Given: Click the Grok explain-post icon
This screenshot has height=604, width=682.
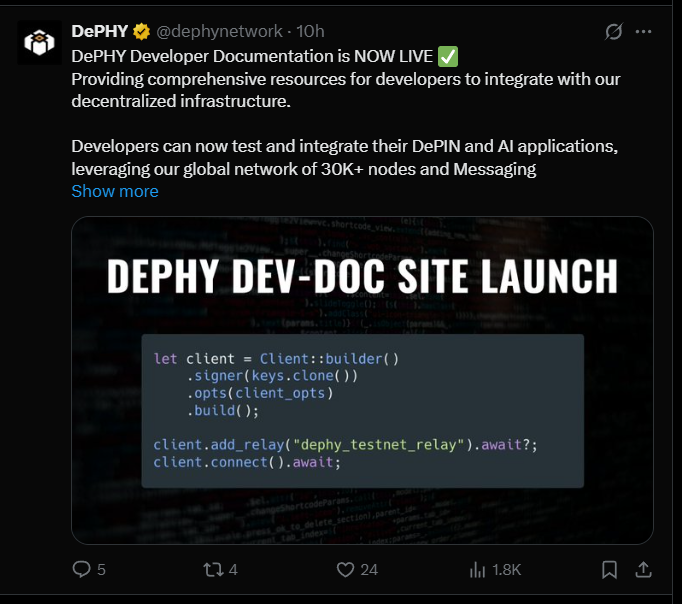Looking at the screenshot, I should [614, 31].
